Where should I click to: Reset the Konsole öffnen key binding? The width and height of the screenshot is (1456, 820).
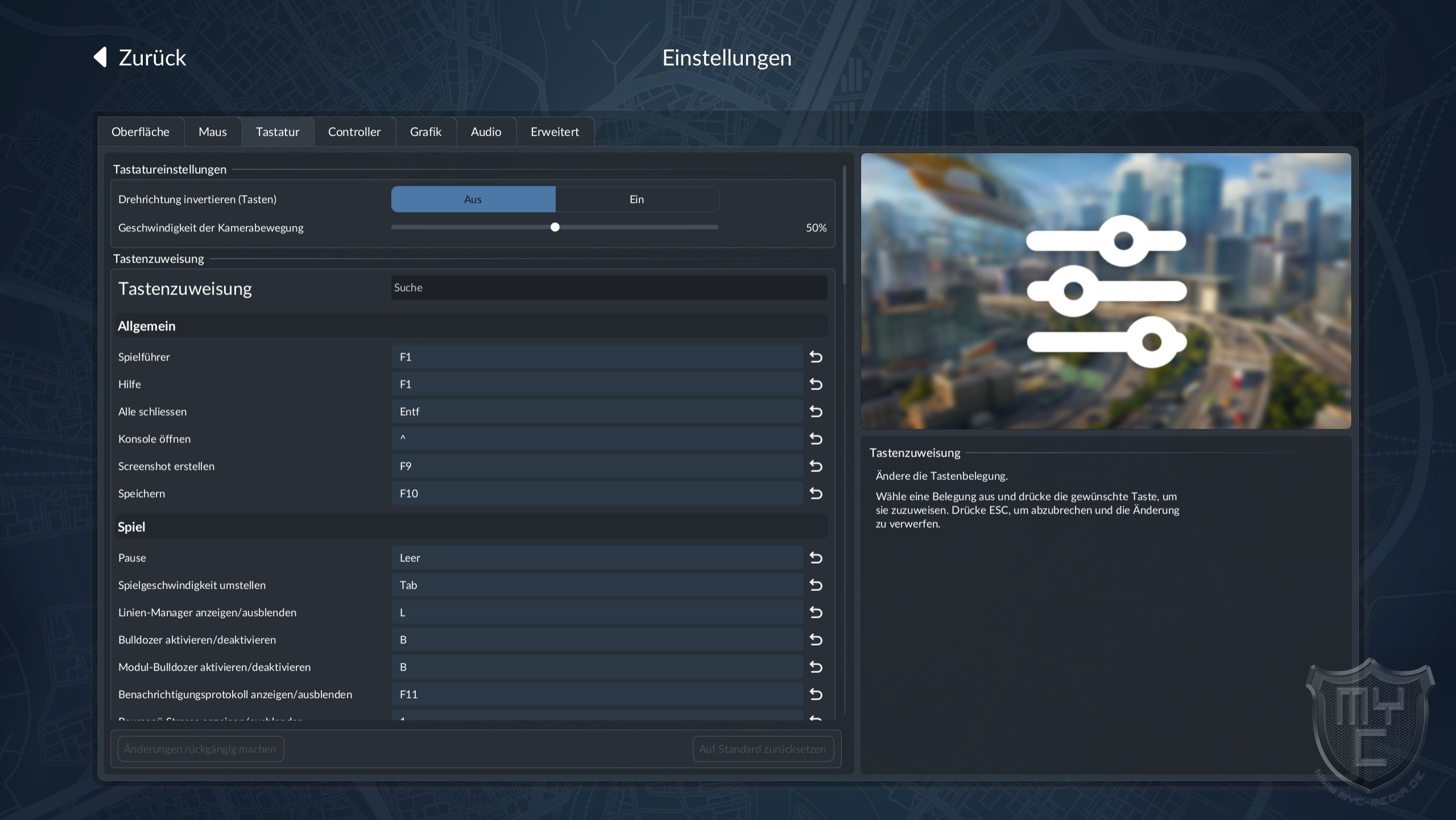816,438
